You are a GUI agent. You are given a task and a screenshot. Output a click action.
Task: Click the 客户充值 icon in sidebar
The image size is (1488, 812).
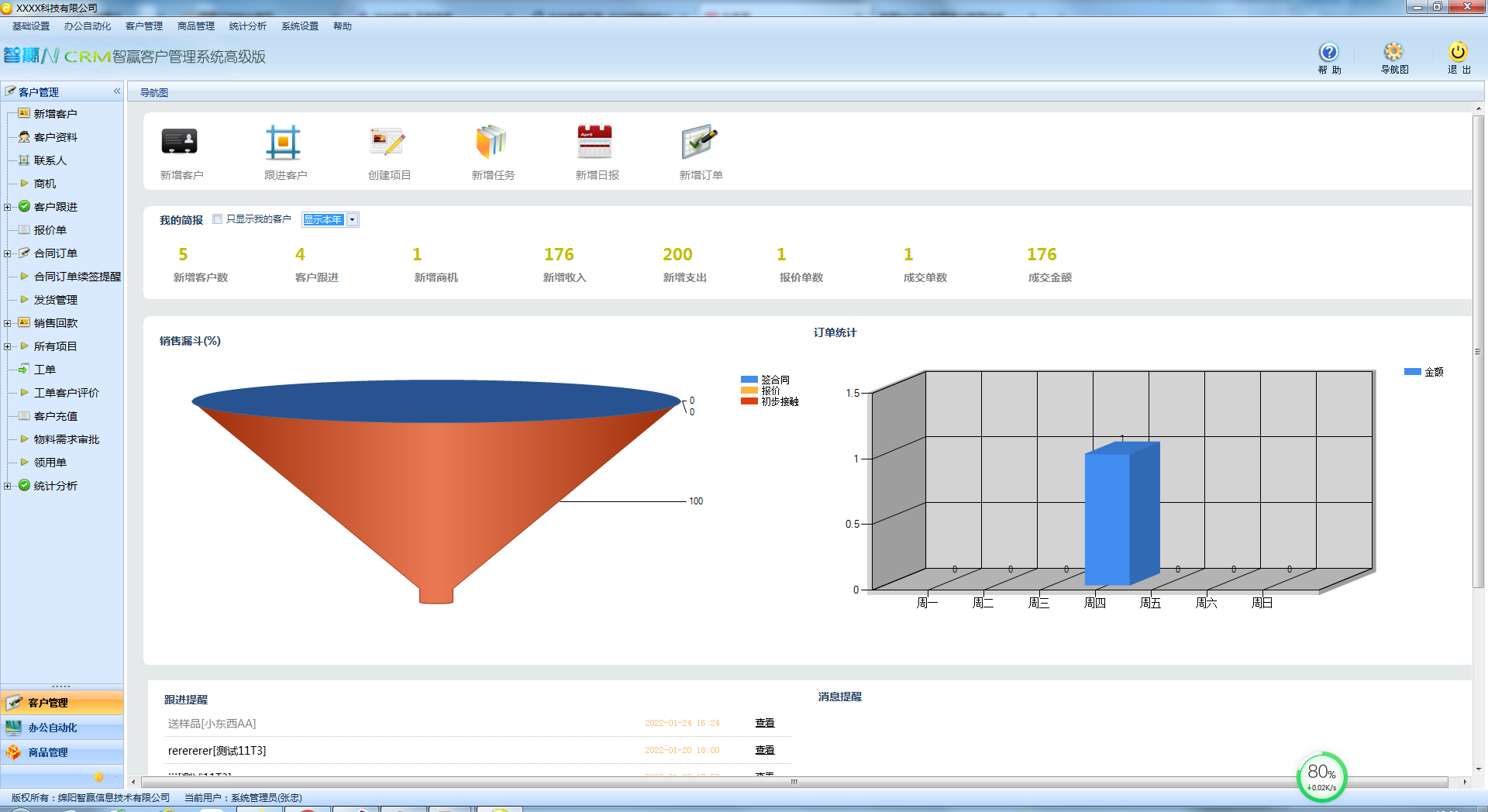(x=24, y=415)
